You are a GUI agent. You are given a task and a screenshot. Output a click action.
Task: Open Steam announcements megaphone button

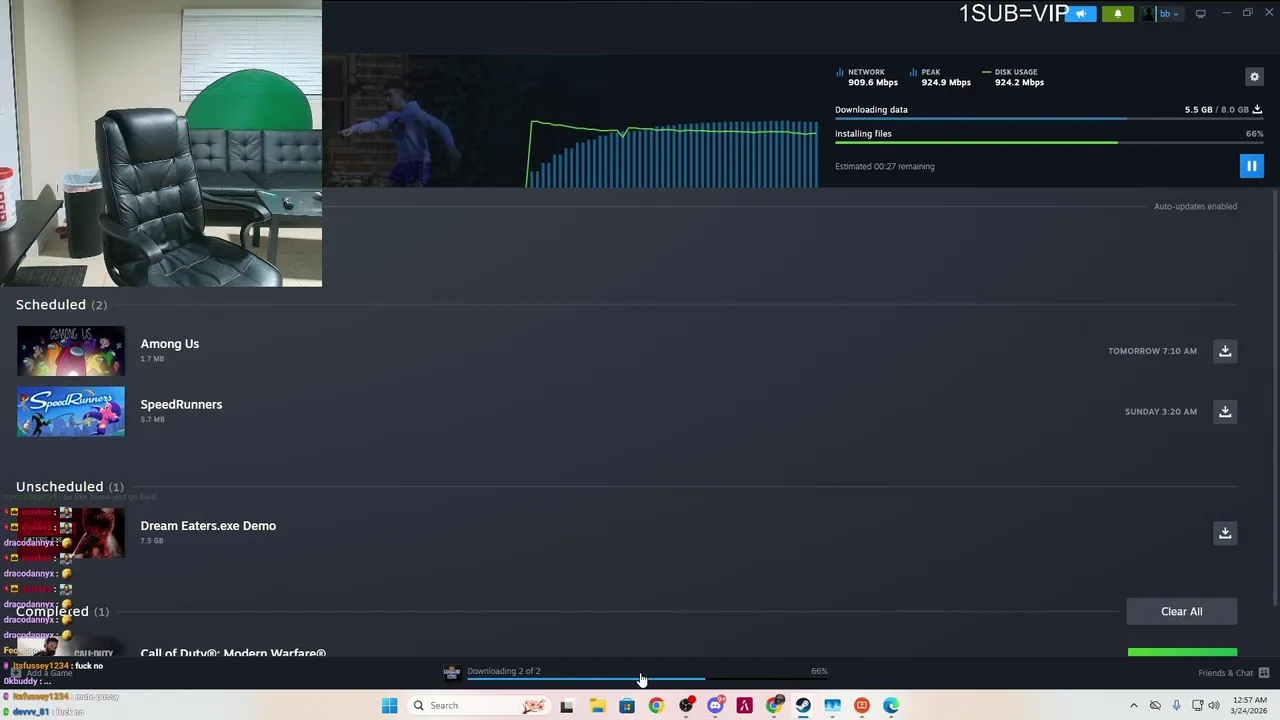(x=1080, y=14)
